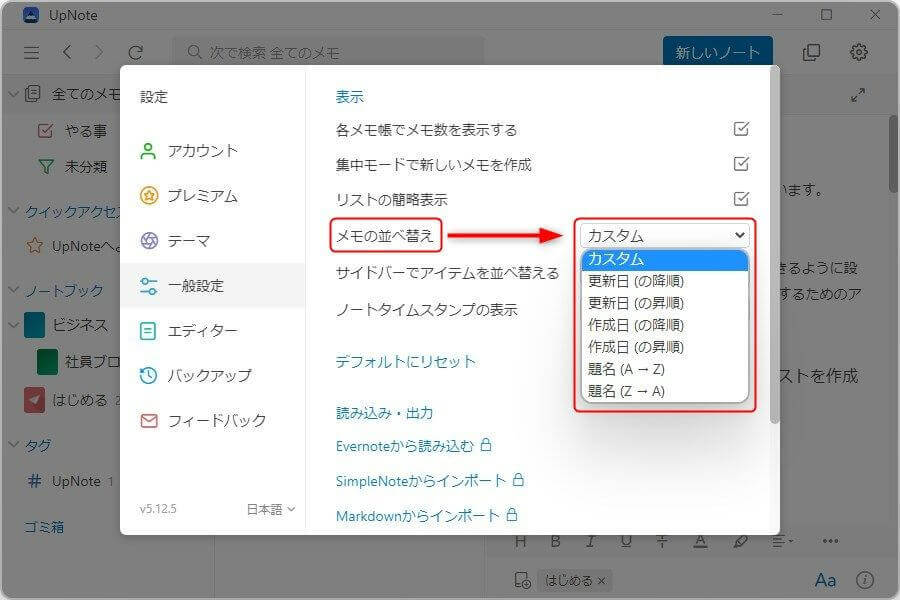Open settings gear icon in top bar
Viewport: 900px width, 600px height.
pyautogui.click(x=858, y=52)
